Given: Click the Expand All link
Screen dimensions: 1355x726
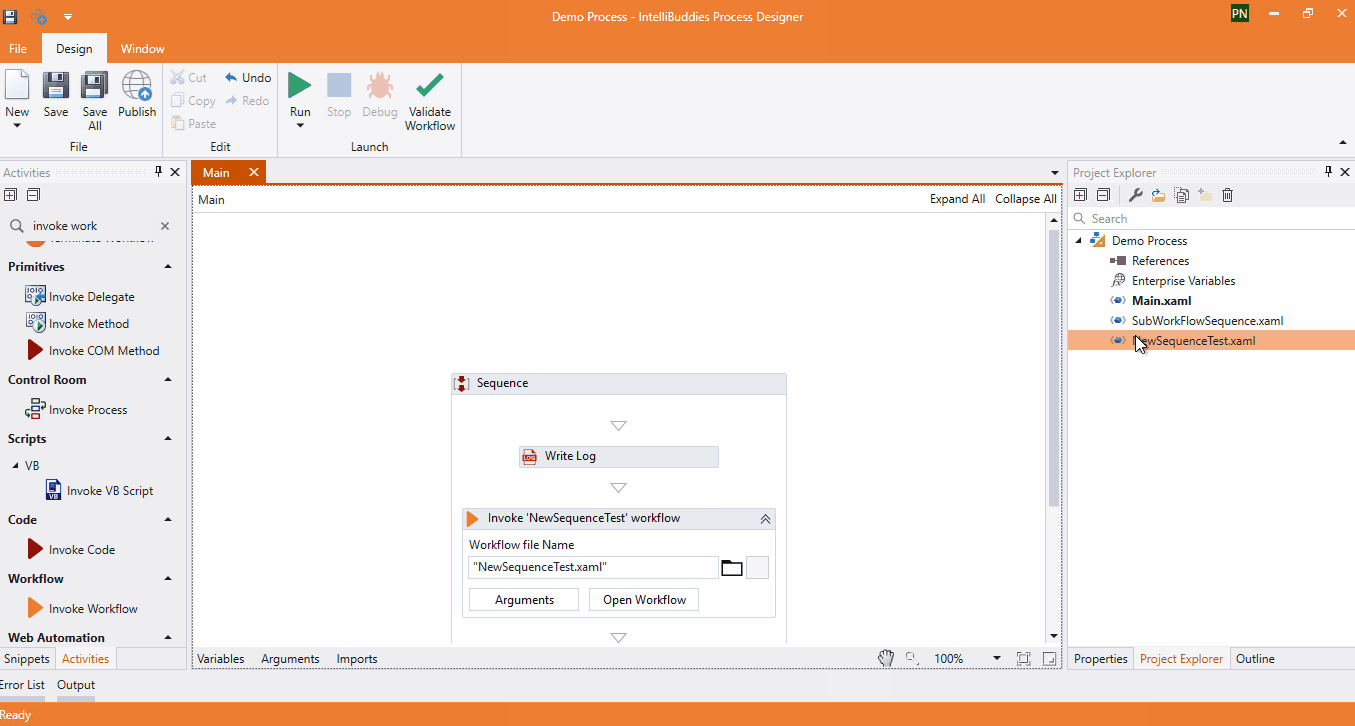Looking at the screenshot, I should click(x=956, y=198).
